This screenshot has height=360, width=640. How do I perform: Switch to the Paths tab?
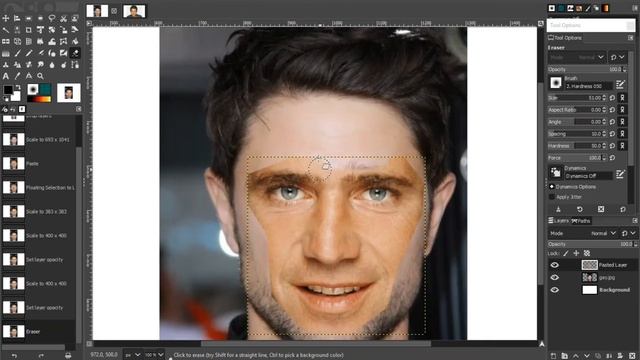point(581,221)
